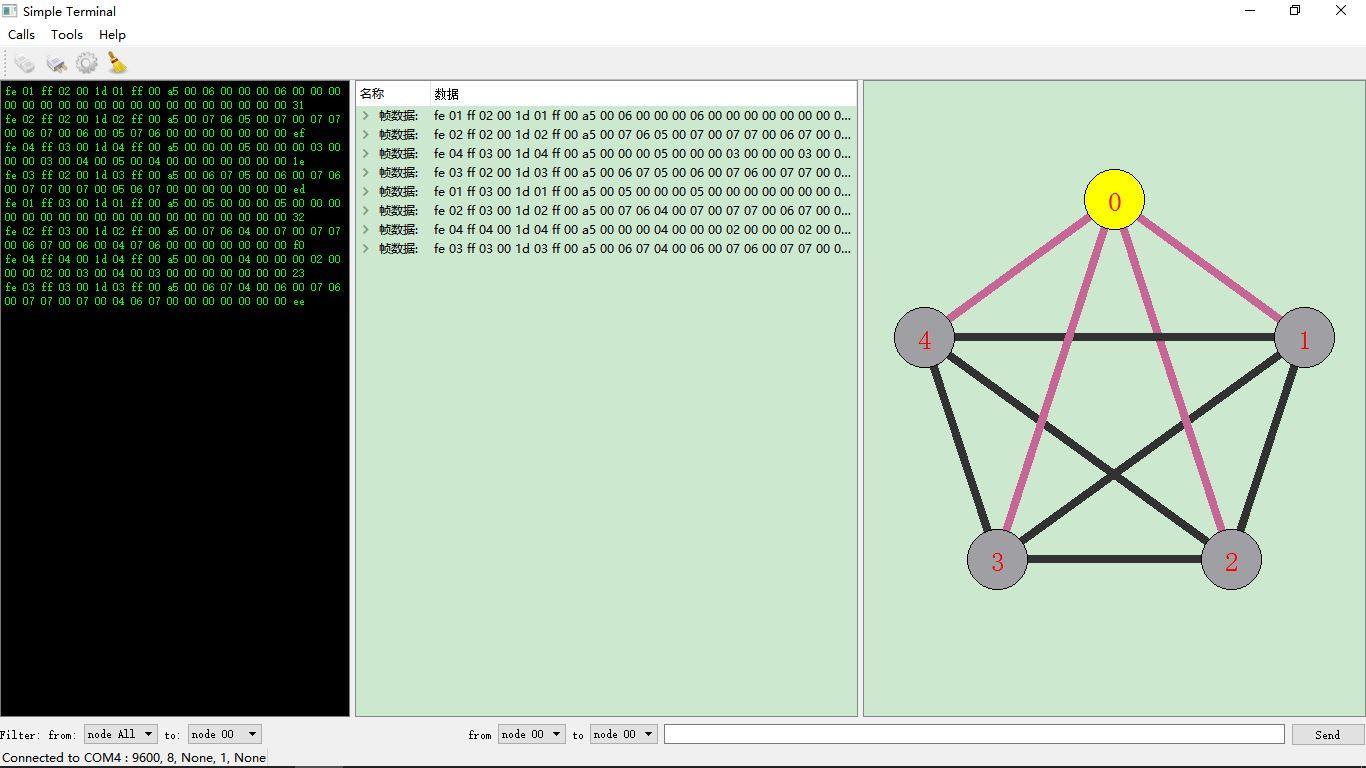Close the Simple Terminal window

pyautogui.click(x=1341, y=11)
